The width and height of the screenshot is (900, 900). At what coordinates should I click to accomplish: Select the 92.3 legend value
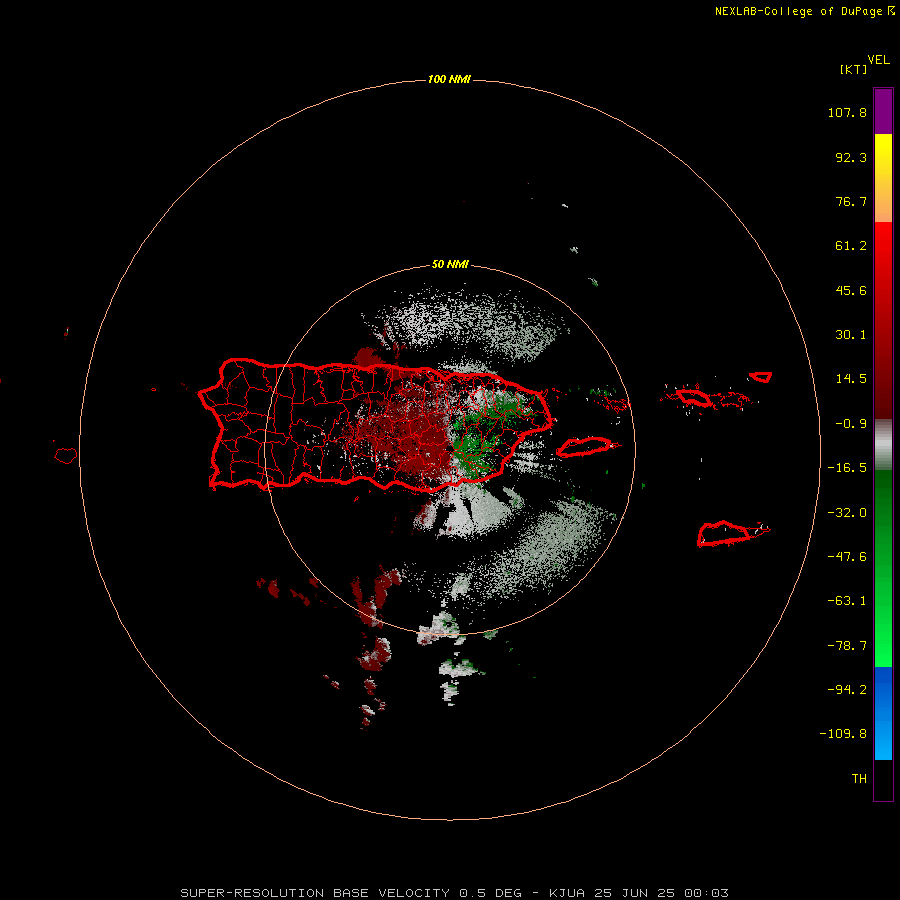pos(851,157)
